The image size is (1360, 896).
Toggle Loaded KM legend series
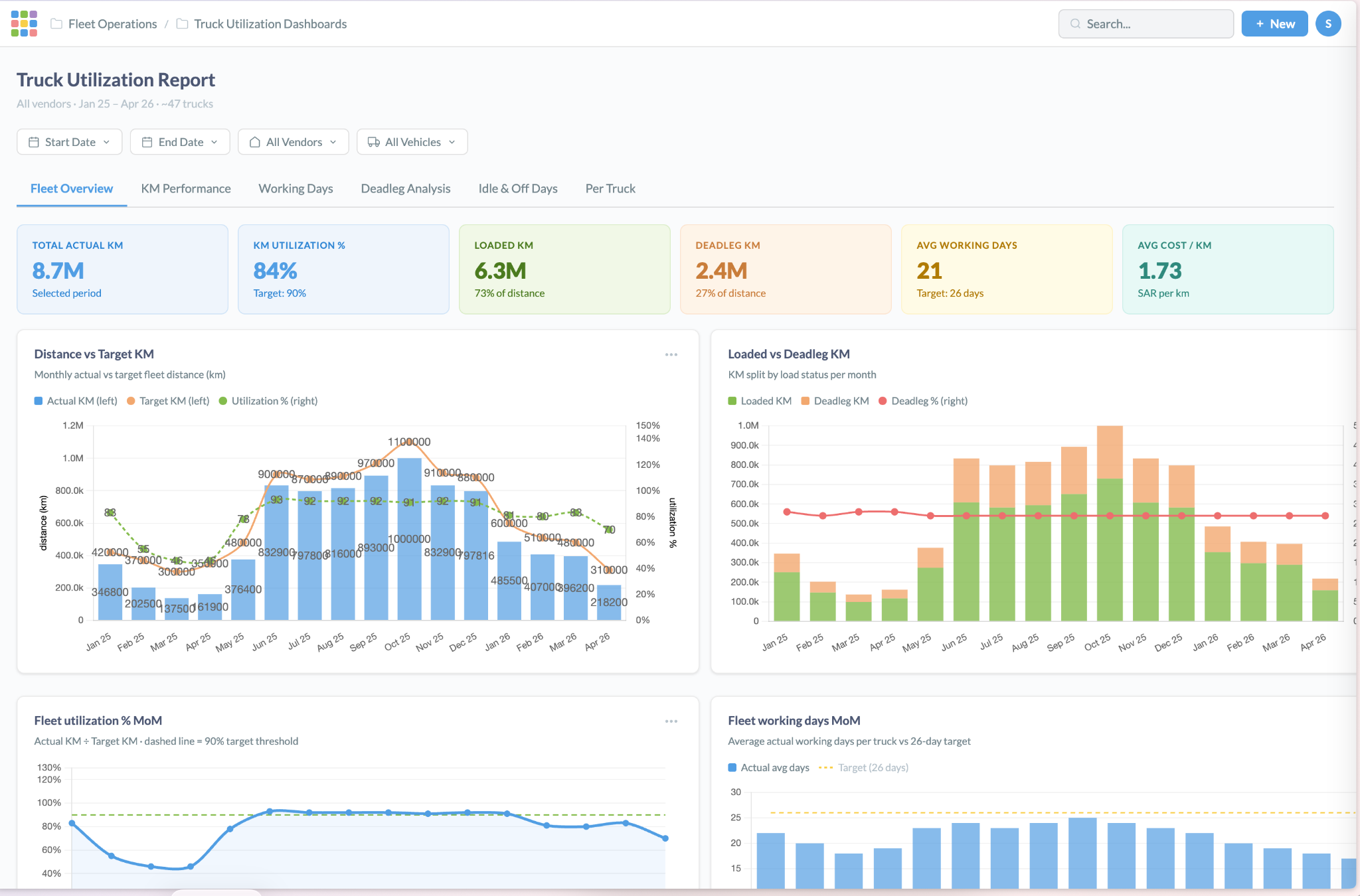760,401
